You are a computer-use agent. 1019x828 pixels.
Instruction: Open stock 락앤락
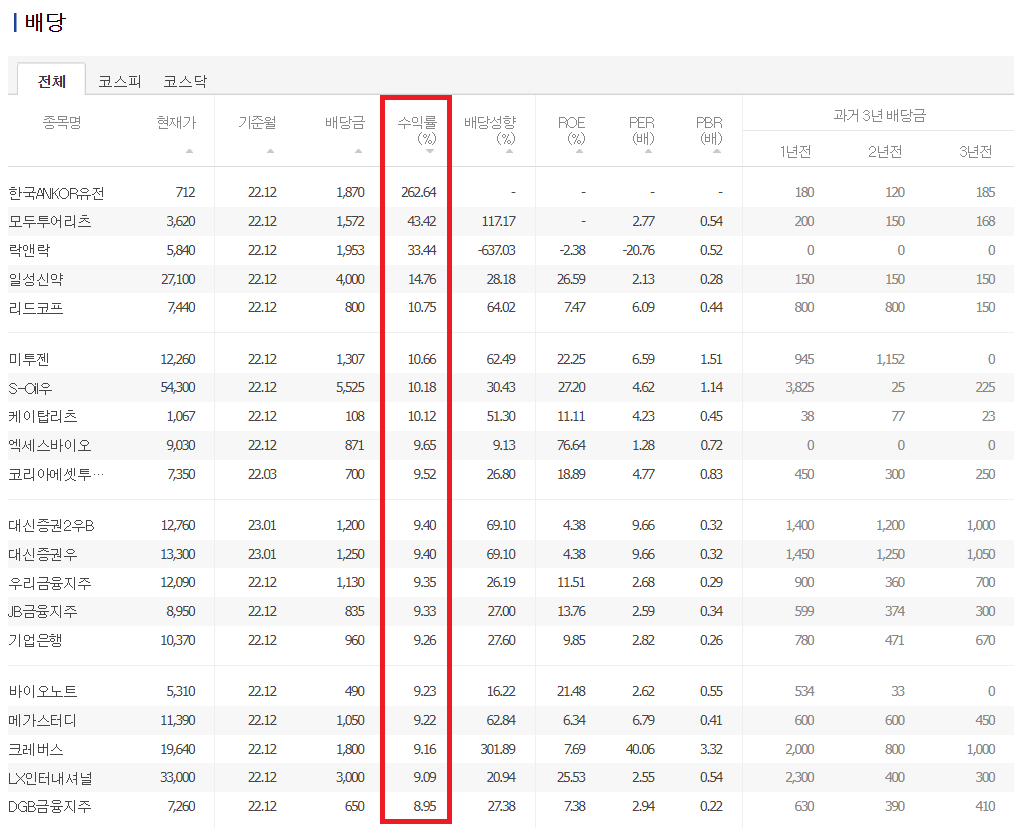coord(29,250)
